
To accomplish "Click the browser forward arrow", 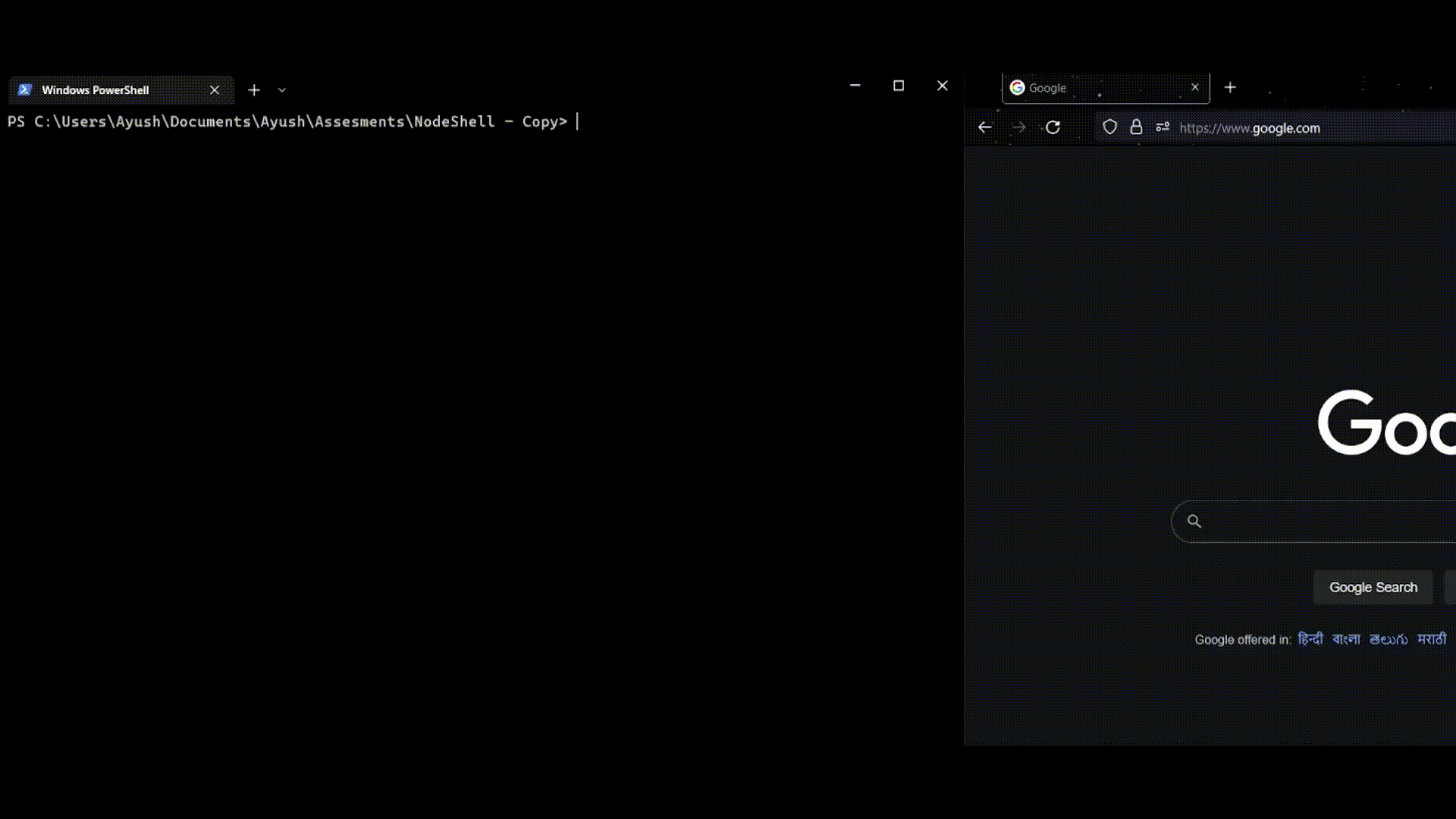I will pyautogui.click(x=1018, y=127).
